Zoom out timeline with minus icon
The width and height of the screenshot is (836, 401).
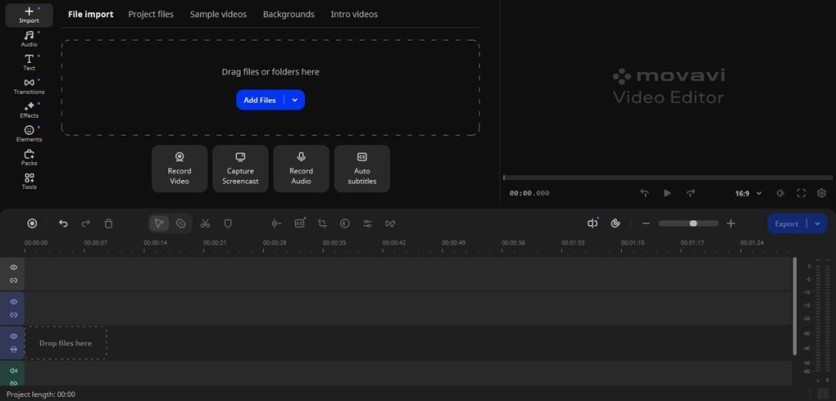coord(646,223)
